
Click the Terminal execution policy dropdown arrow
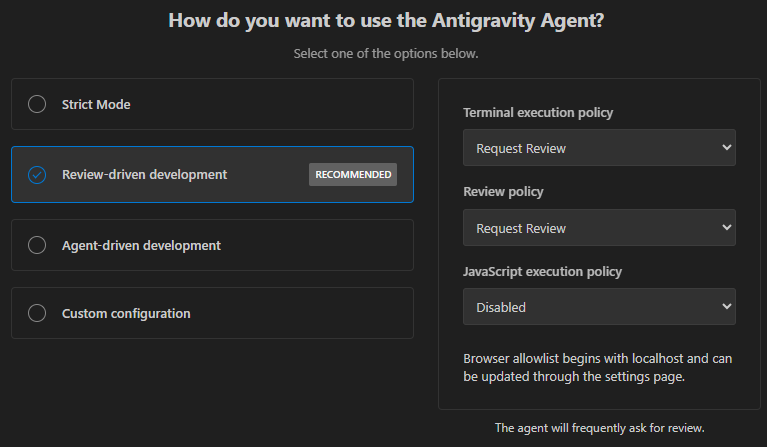click(726, 148)
